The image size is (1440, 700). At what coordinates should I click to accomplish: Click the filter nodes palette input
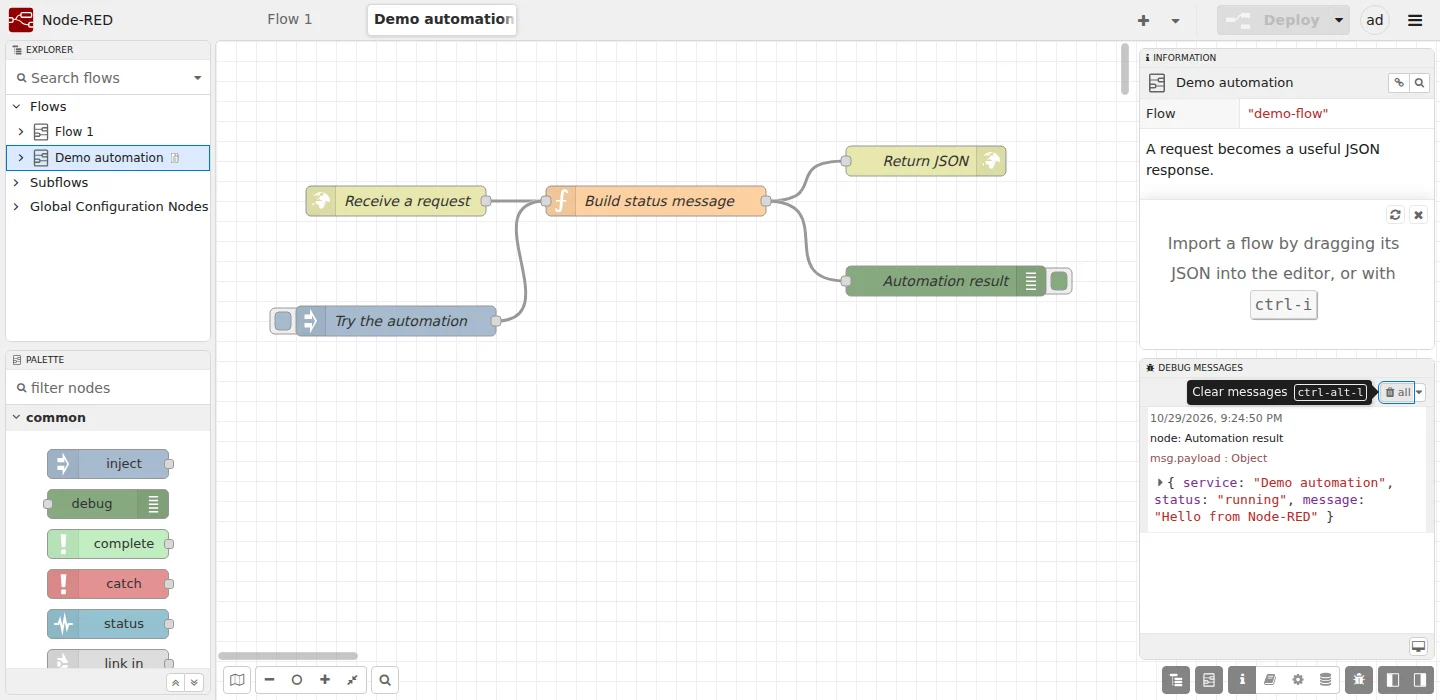pos(108,388)
